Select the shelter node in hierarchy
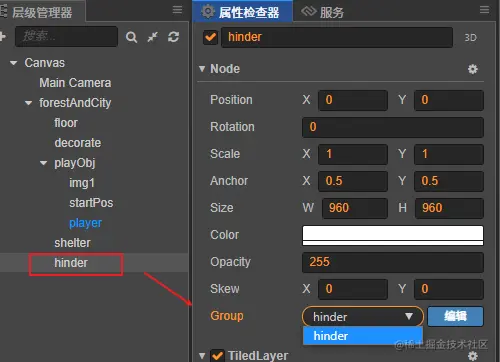Screen dimensions: 500x362 (72, 243)
